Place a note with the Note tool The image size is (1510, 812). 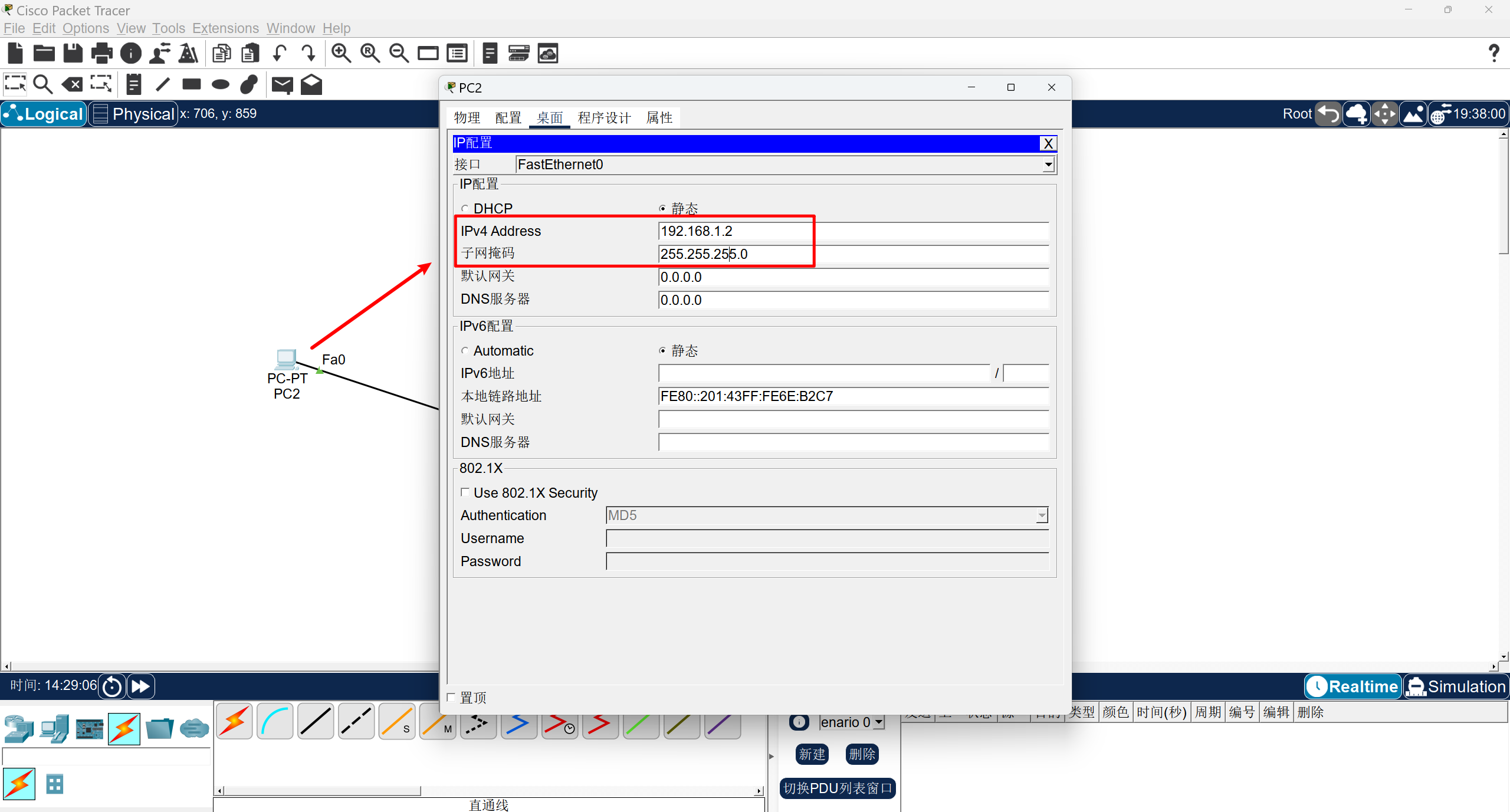tap(134, 84)
